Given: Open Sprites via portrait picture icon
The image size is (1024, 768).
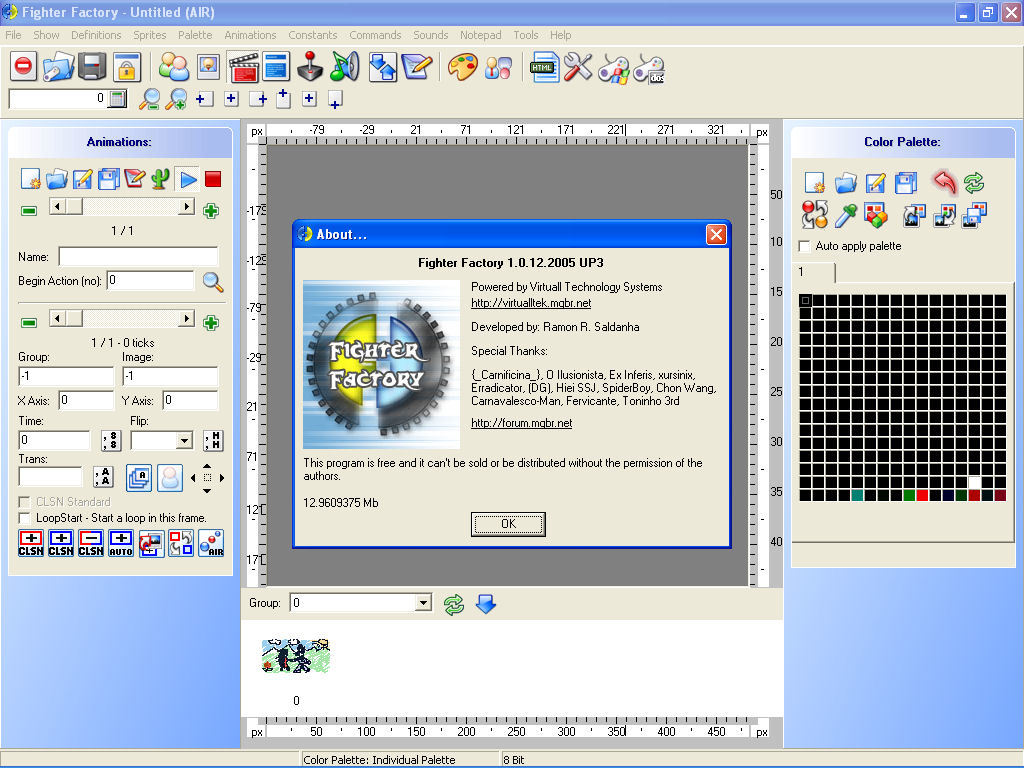Looking at the screenshot, I should click(208, 66).
